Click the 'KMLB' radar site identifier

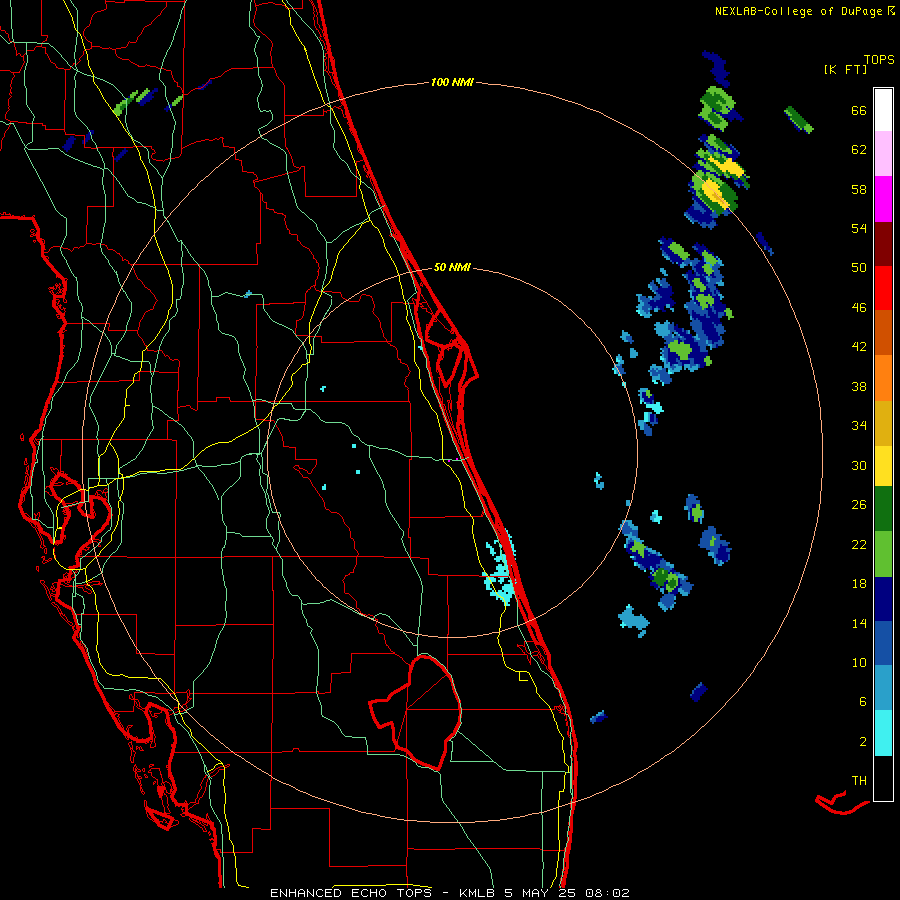point(477,893)
